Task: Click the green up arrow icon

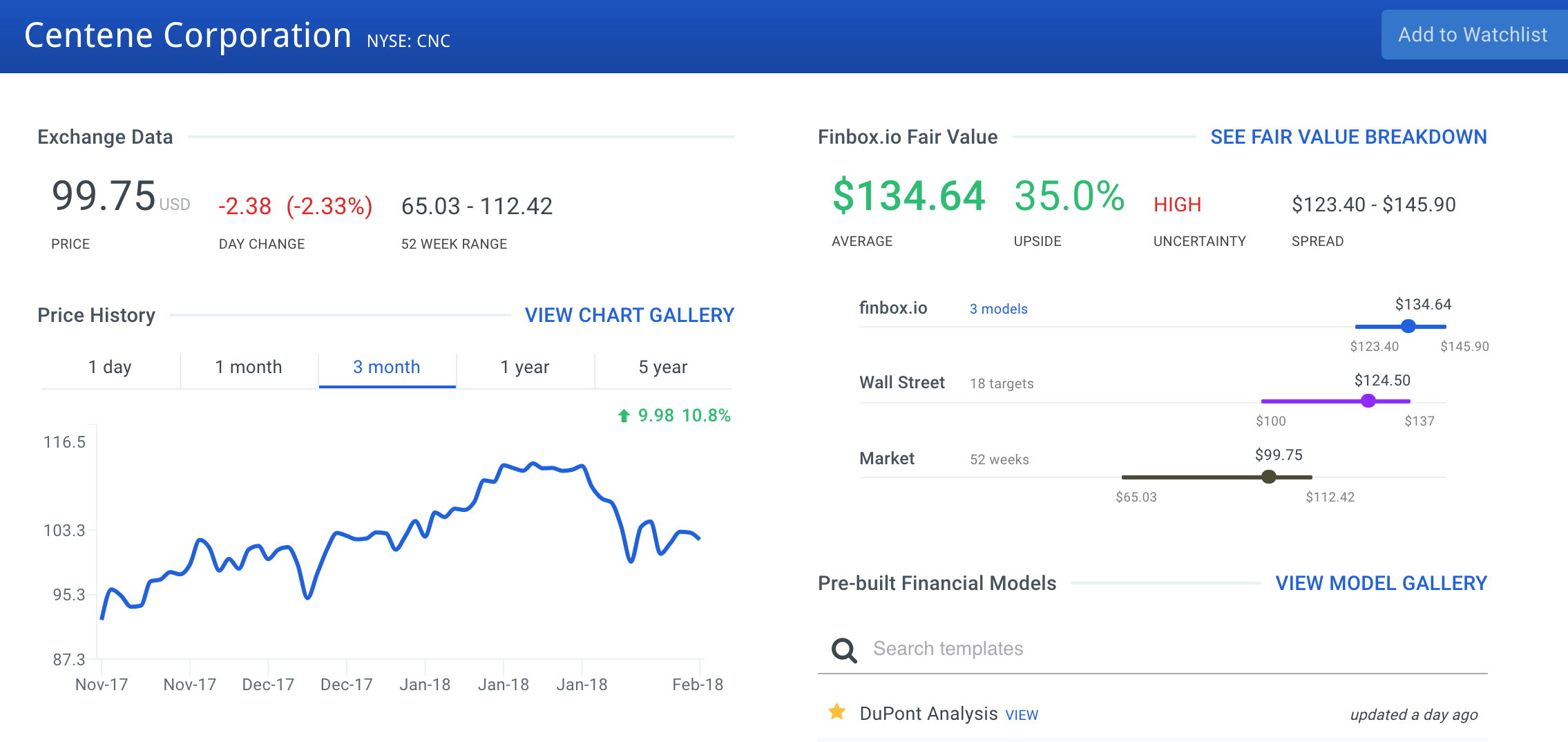Action: [x=624, y=415]
